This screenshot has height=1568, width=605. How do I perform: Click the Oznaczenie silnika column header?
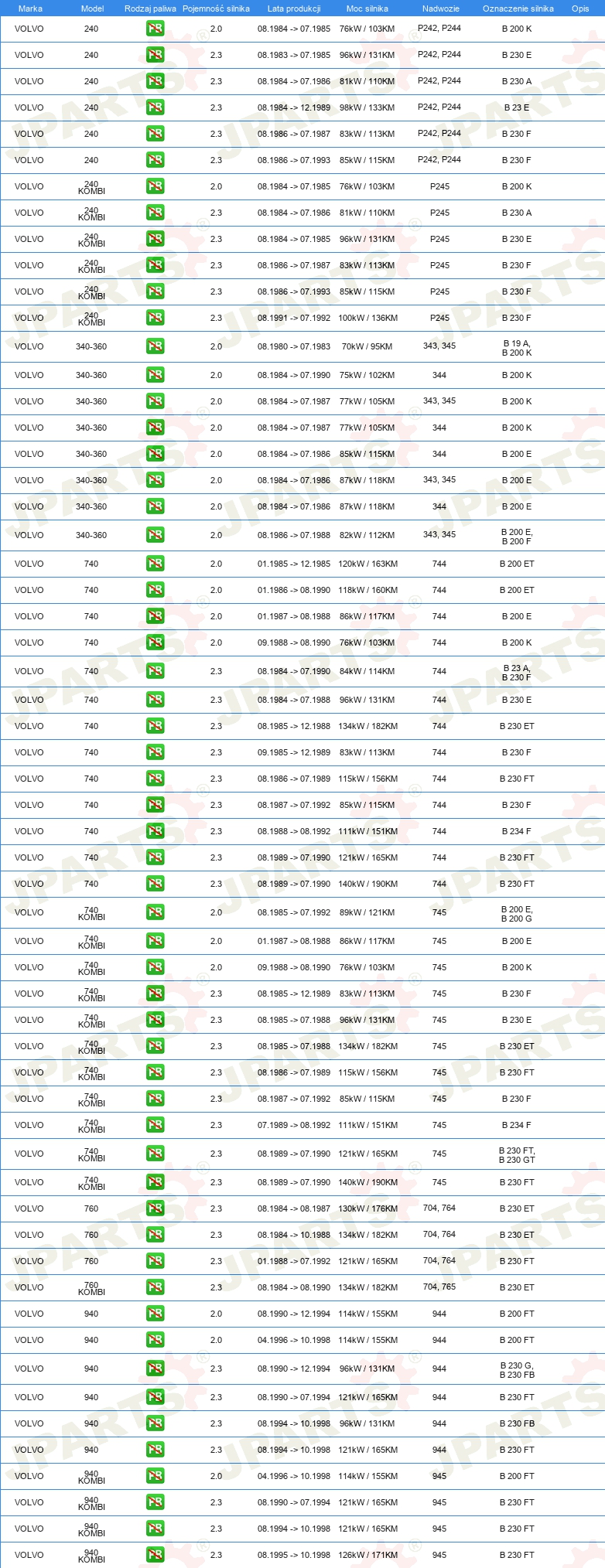point(518,9)
